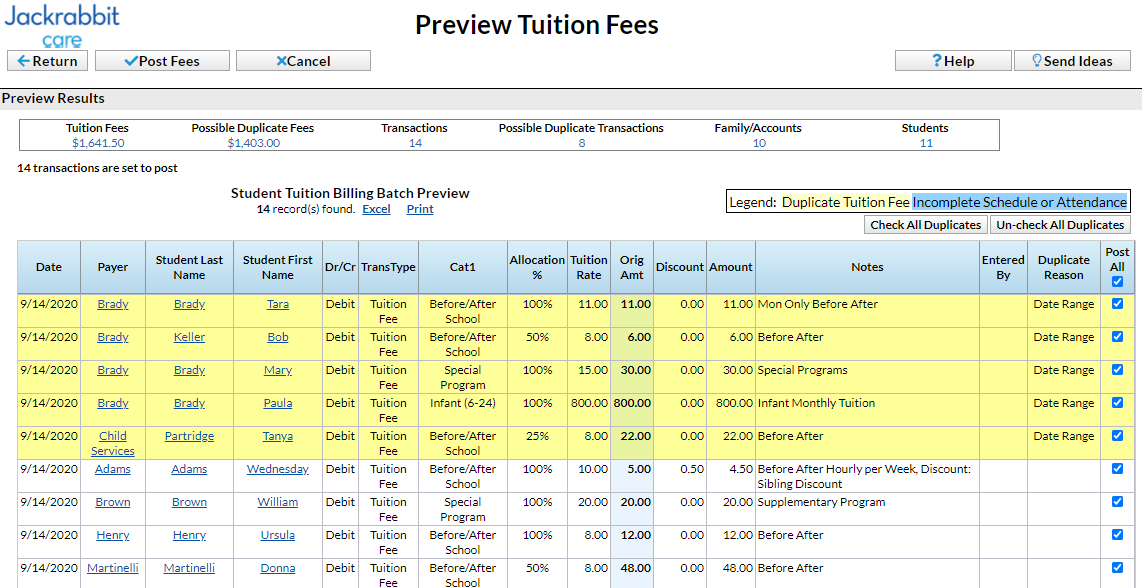Click the Tuition Rate column header
This screenshot has width=1142, height=588.
coord(588,267)
